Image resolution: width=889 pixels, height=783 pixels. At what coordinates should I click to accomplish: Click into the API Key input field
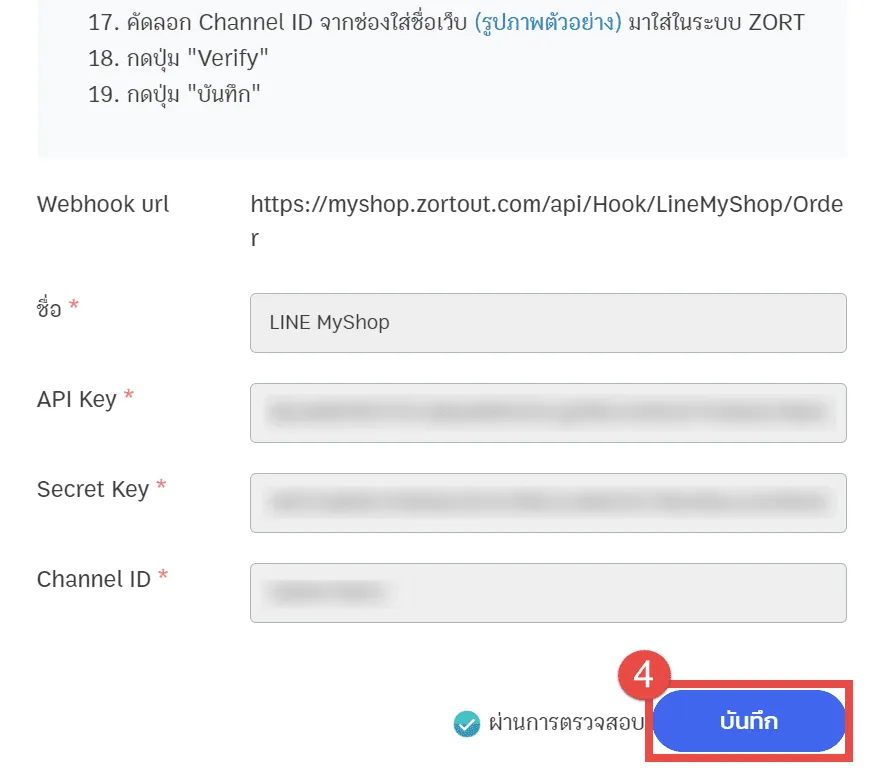click(x=548, y=413)
